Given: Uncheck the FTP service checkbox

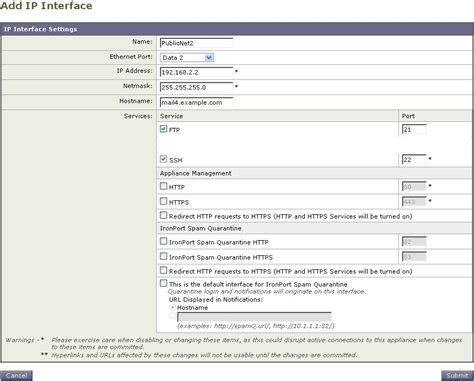Looking at the screenshot, I should pos(163,129).
